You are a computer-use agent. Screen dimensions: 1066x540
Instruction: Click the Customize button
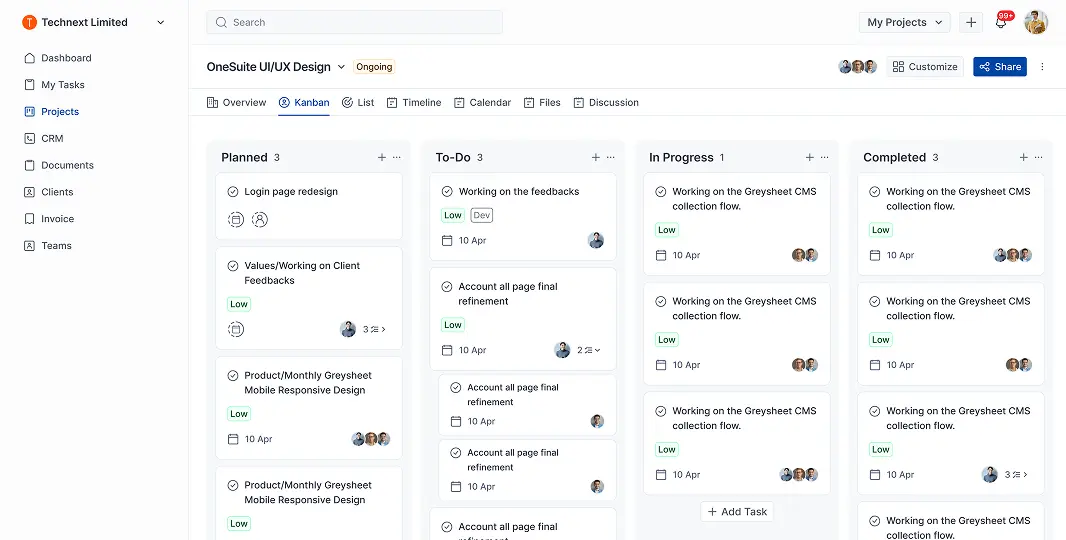(x=925, y=67)
